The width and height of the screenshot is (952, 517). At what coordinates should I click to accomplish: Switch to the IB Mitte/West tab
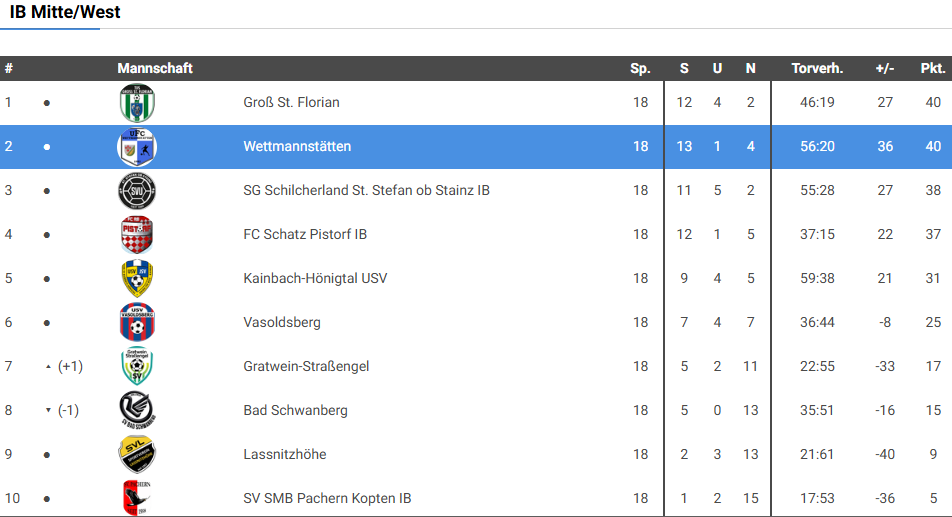pos(65,13)
